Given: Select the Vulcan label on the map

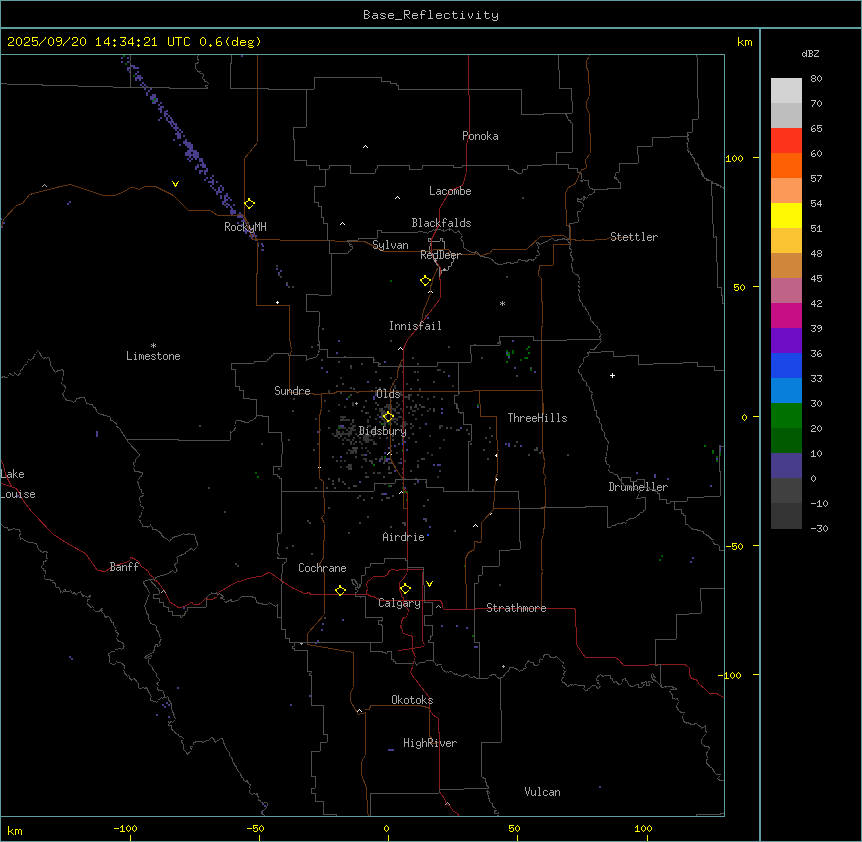Looking at the screenshot, I should coord(542,792).
